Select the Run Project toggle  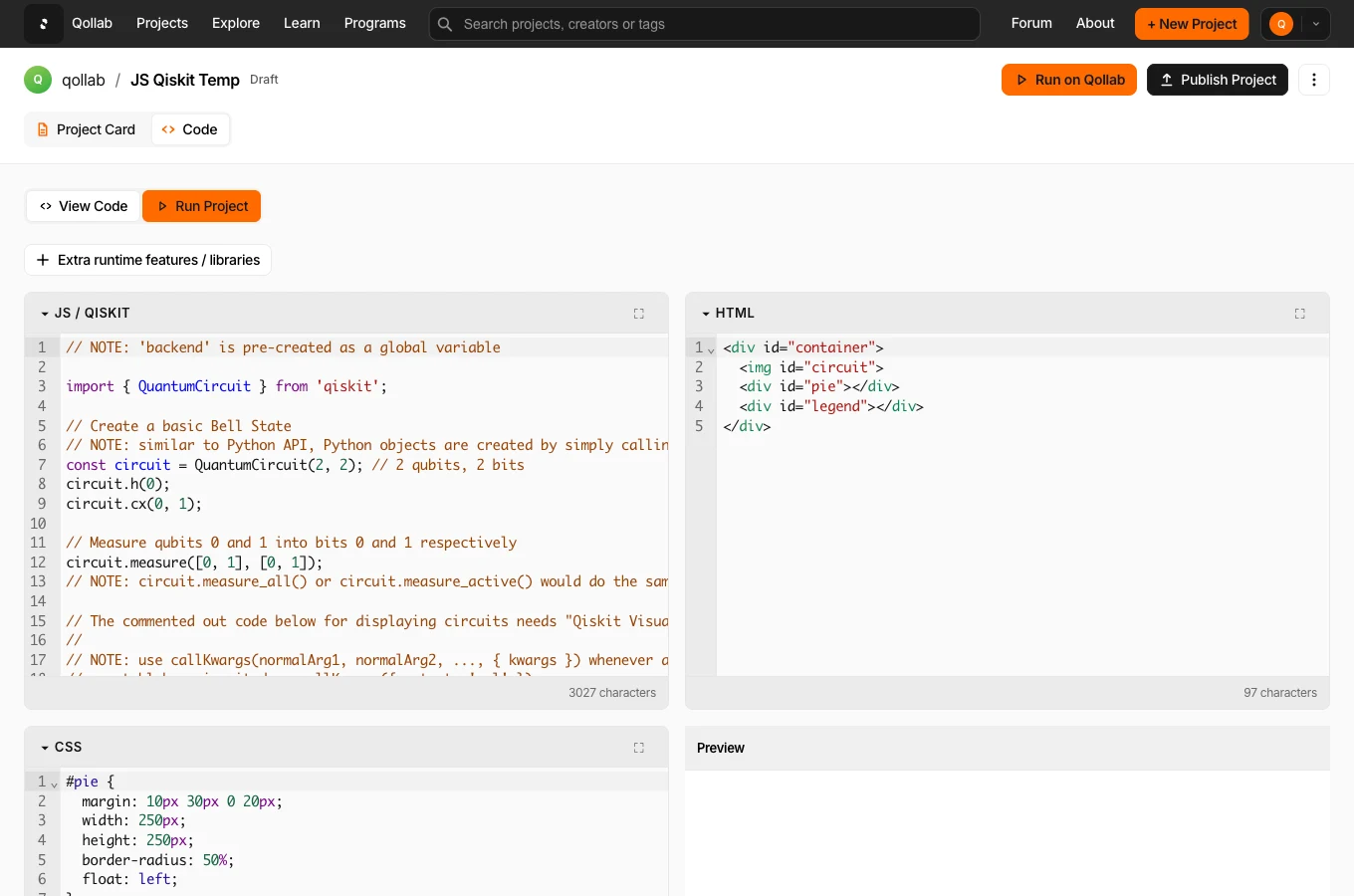coord(201,206)
